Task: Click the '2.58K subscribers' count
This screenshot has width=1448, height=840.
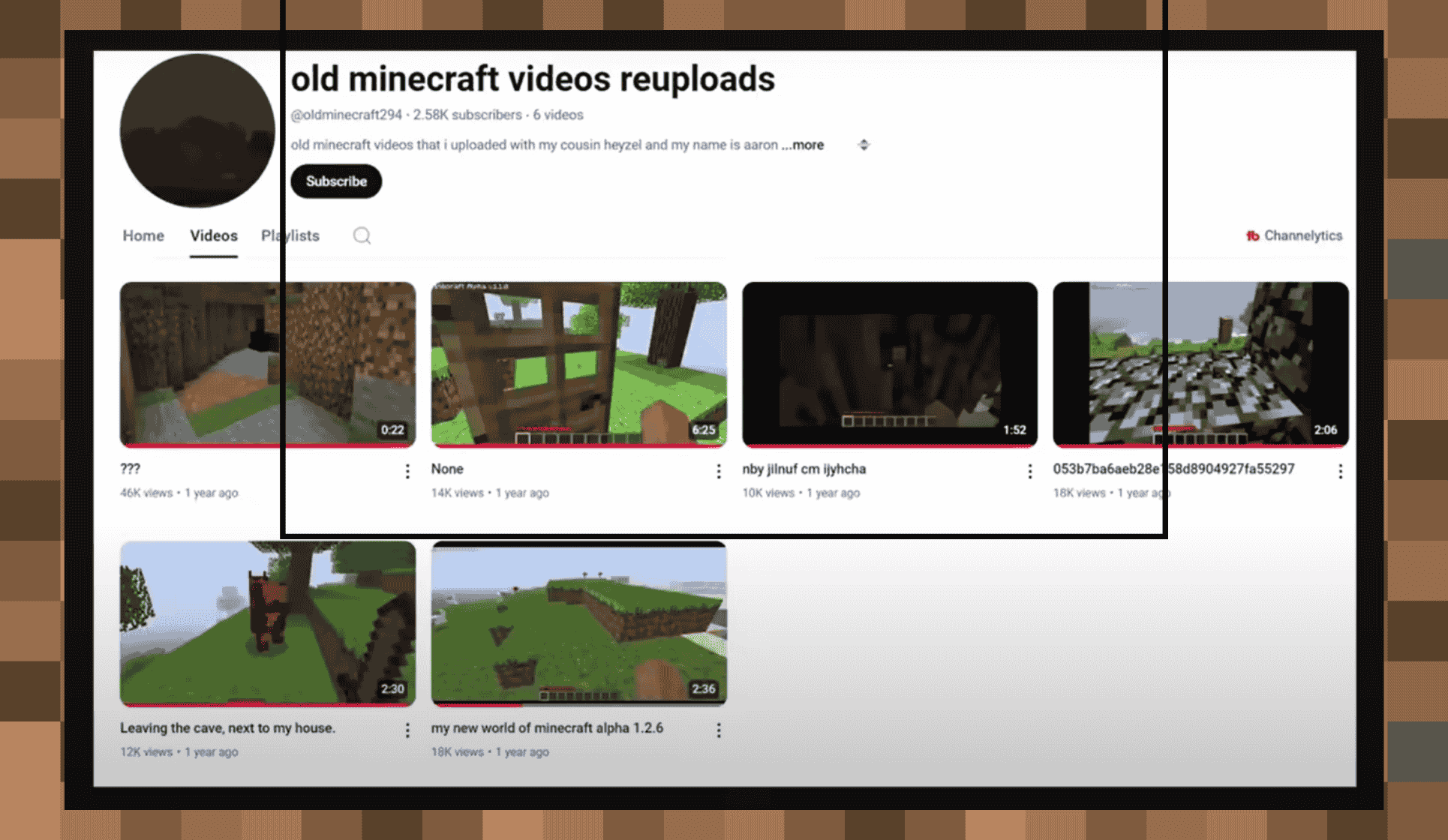Action: pos(467,115)
